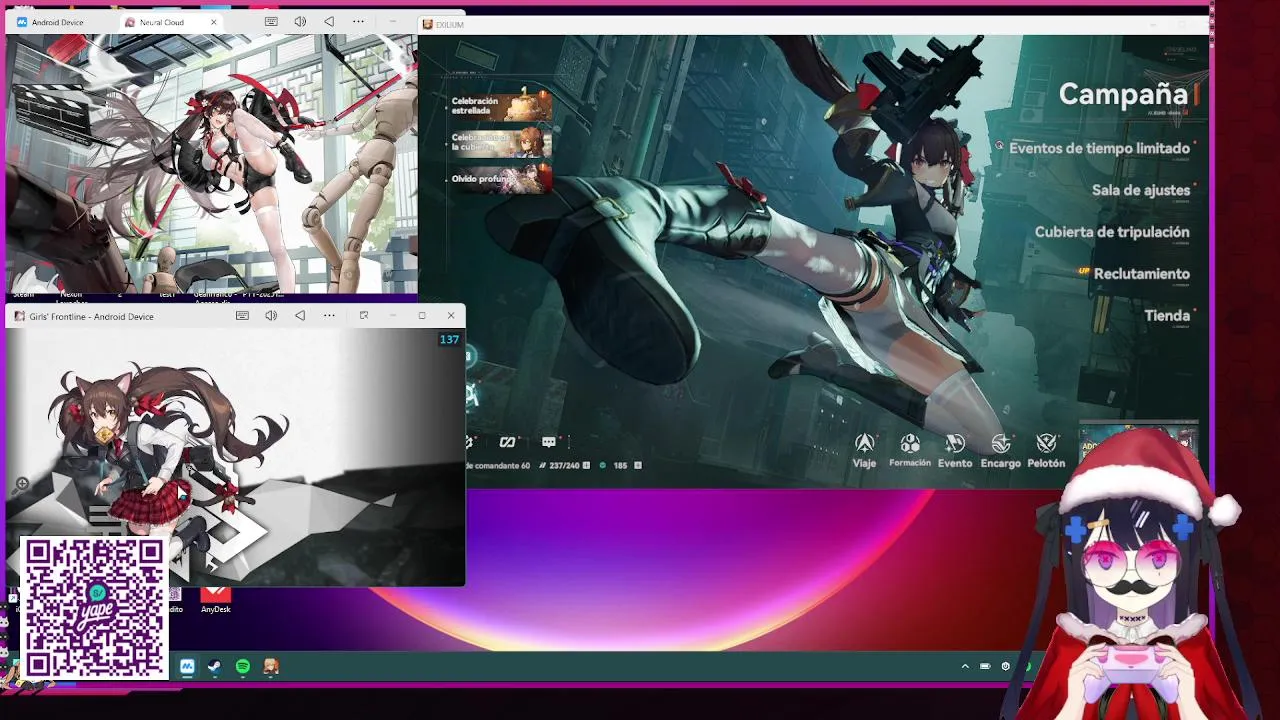Close the Neural Cloud tab
The width and height of the screenshot is (1280, 720).
tap(214, 22)
